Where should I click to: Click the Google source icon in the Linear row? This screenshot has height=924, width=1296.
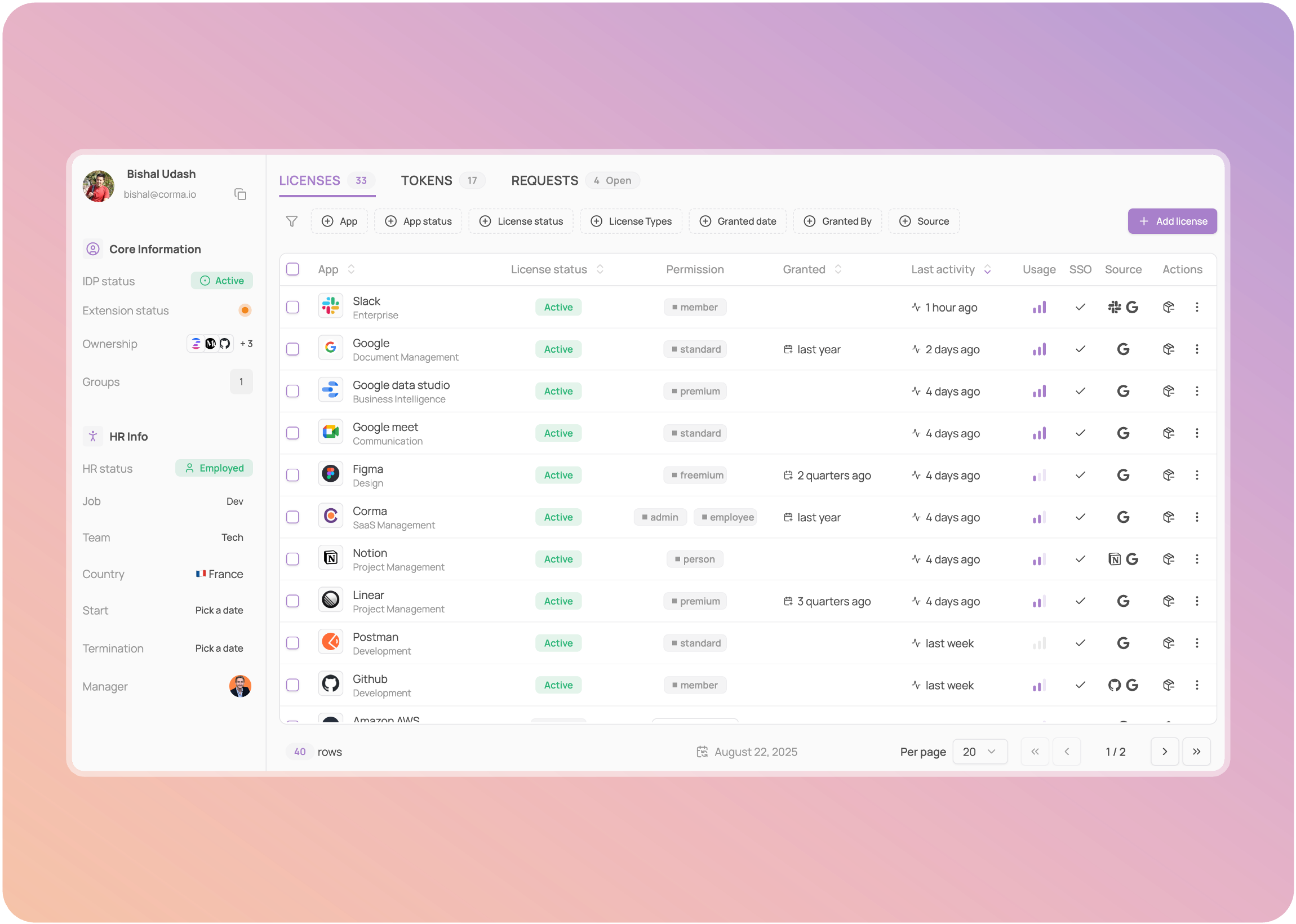(x=1122, y=601)
